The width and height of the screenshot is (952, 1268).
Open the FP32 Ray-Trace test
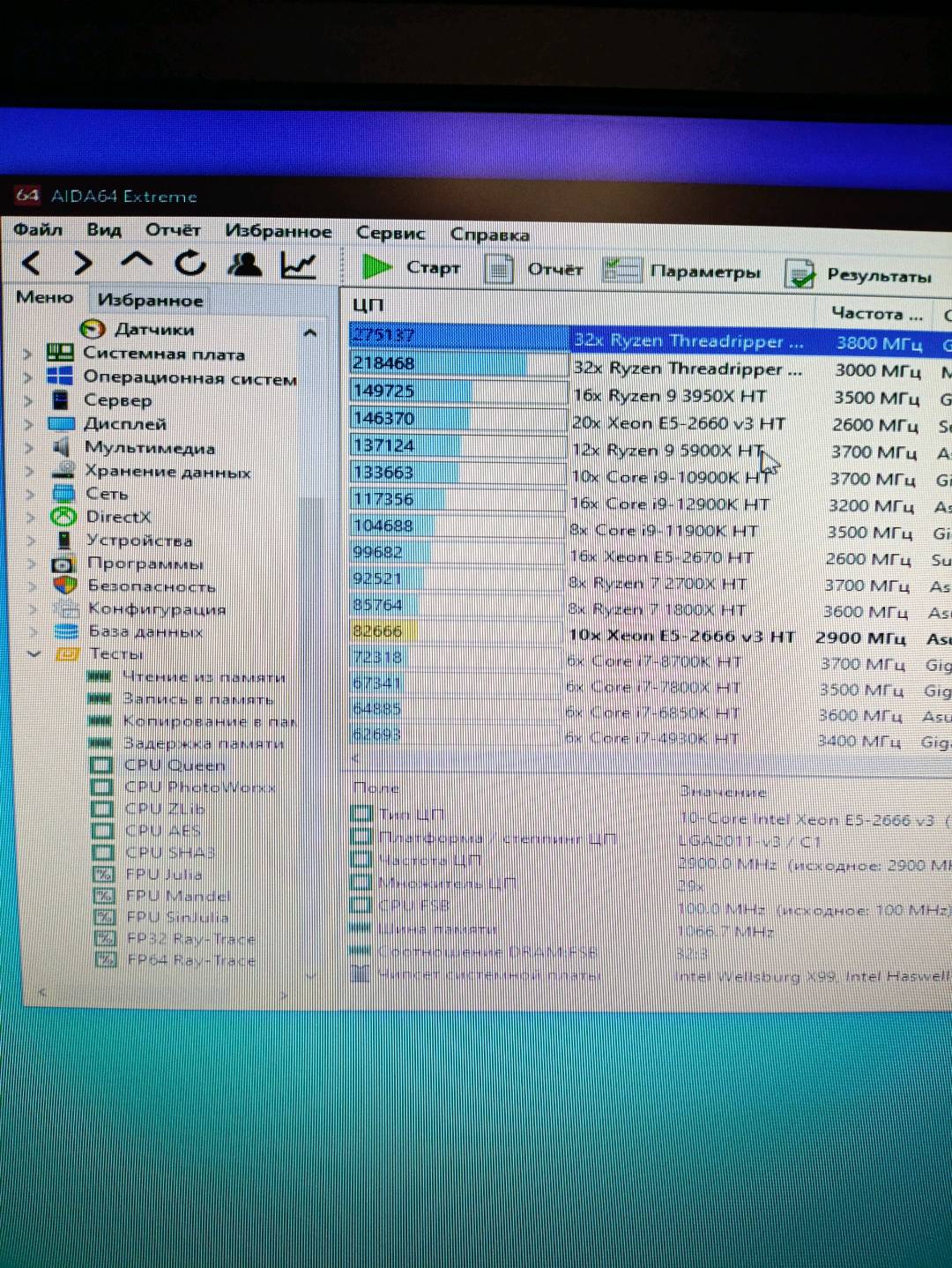(175, 939)
